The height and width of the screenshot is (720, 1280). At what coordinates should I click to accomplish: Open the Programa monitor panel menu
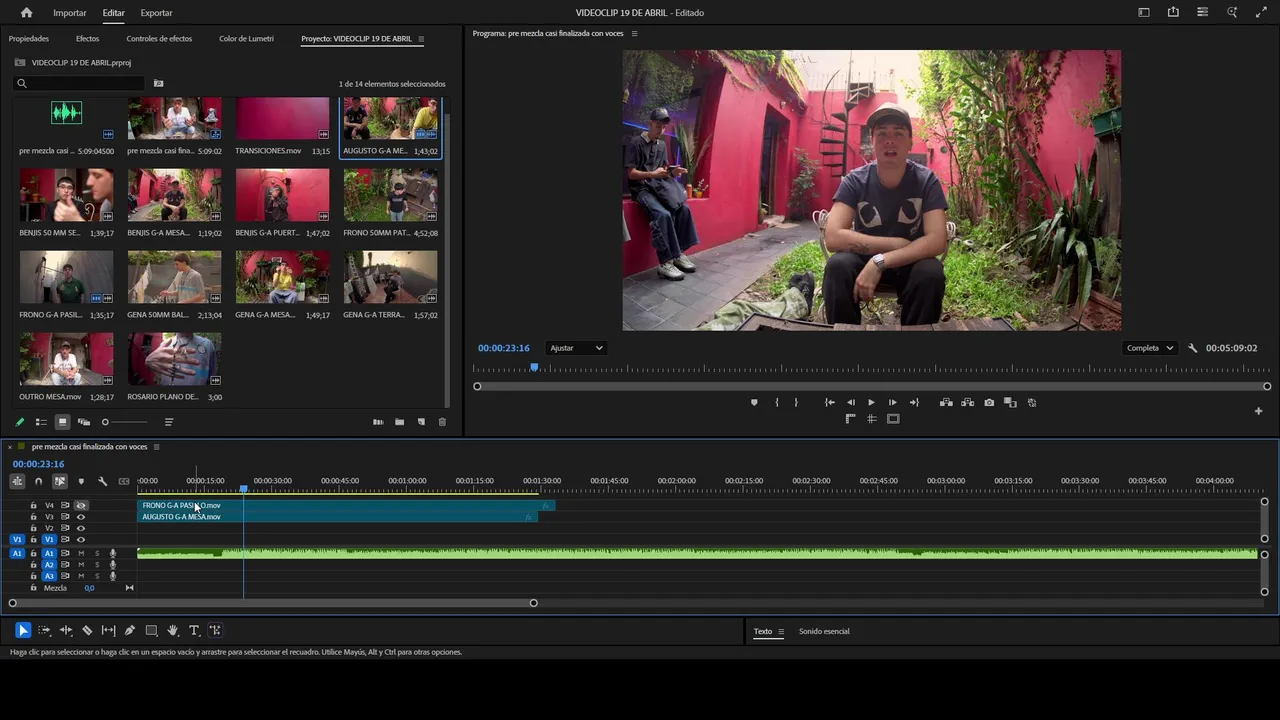pyautogui.click(x=634, y=33)
